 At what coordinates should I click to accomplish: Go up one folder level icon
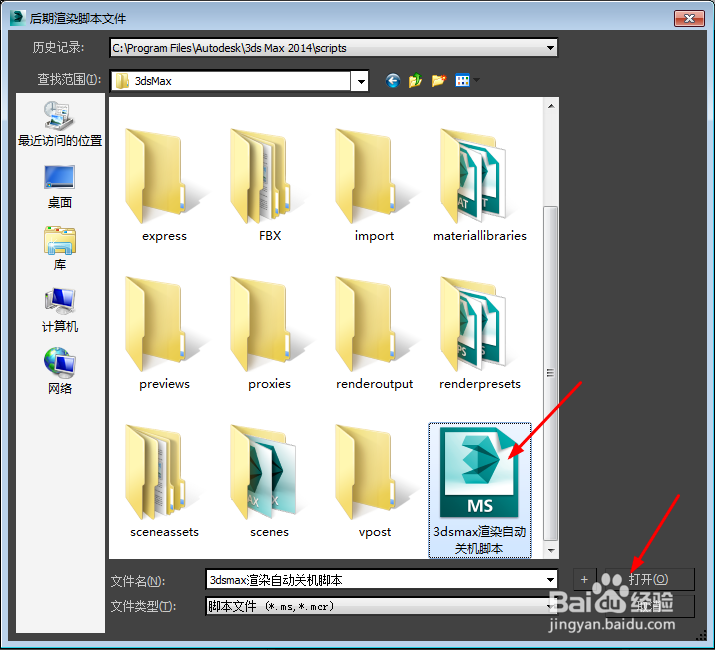pyautogui.click(x=415, y=81)
